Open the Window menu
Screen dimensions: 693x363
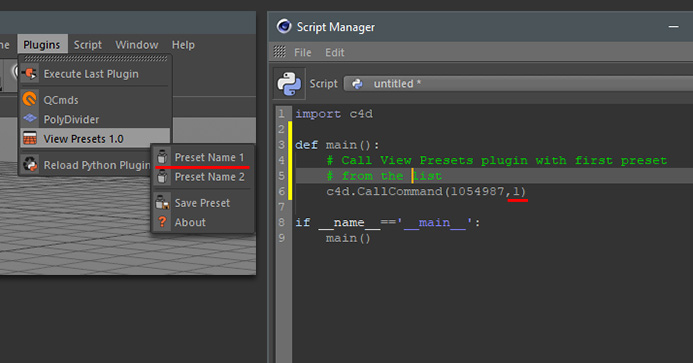click(137, 45)
